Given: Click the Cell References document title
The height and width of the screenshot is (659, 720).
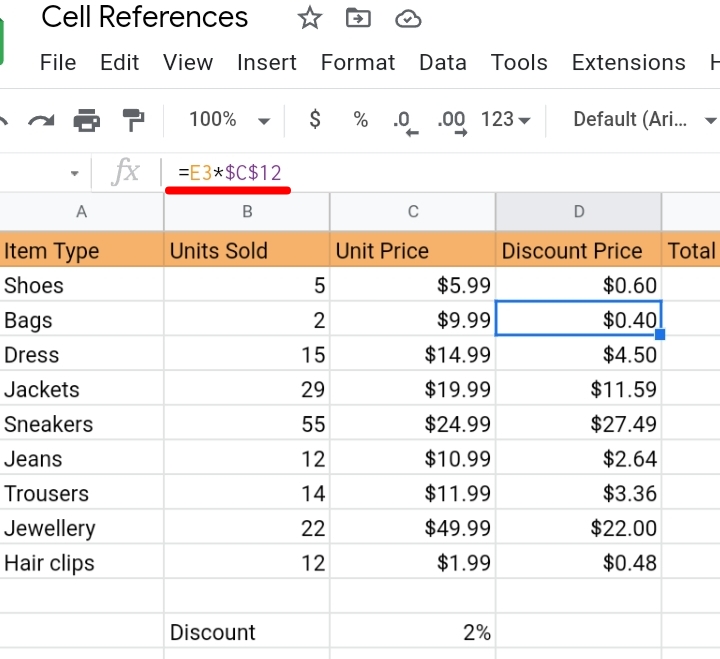Looking at the screenshot, I should click(145, 17).
